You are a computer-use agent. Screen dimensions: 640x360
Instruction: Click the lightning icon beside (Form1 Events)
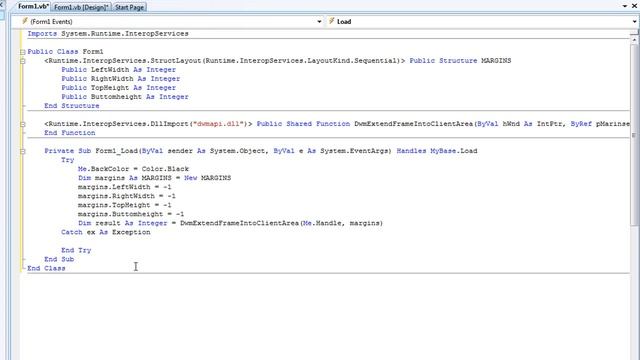(x=24, y=21)
